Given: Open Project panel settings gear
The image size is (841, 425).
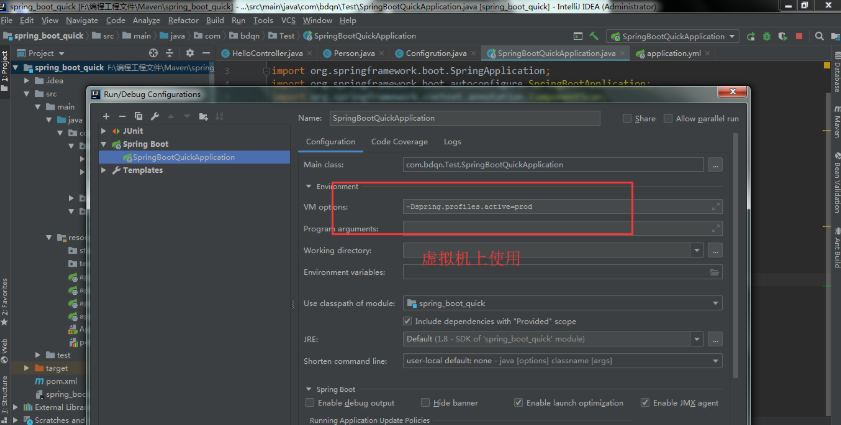Looking at the screenshot, I should (x=190, y=53).
